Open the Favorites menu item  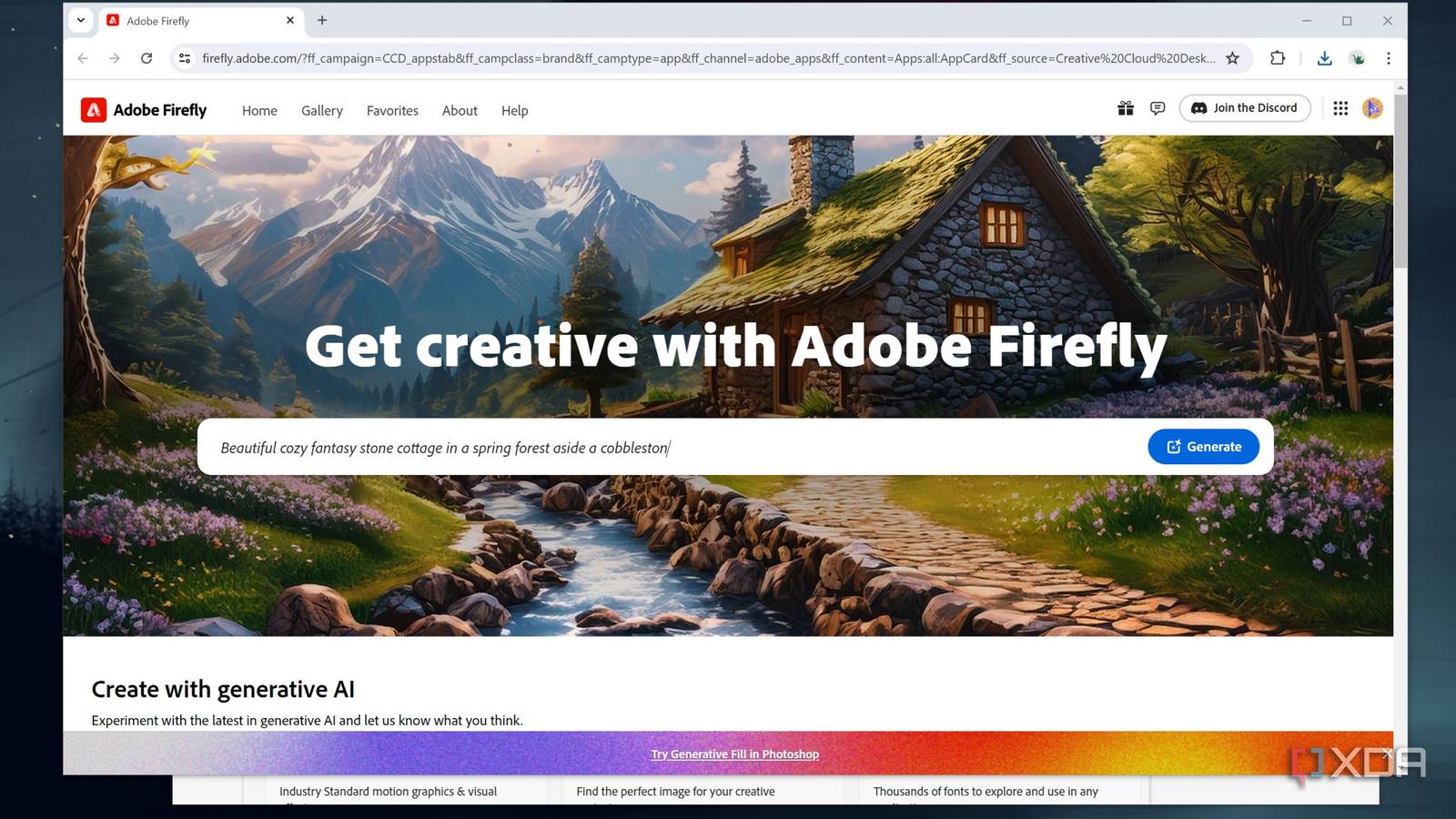tap(392, 111)
